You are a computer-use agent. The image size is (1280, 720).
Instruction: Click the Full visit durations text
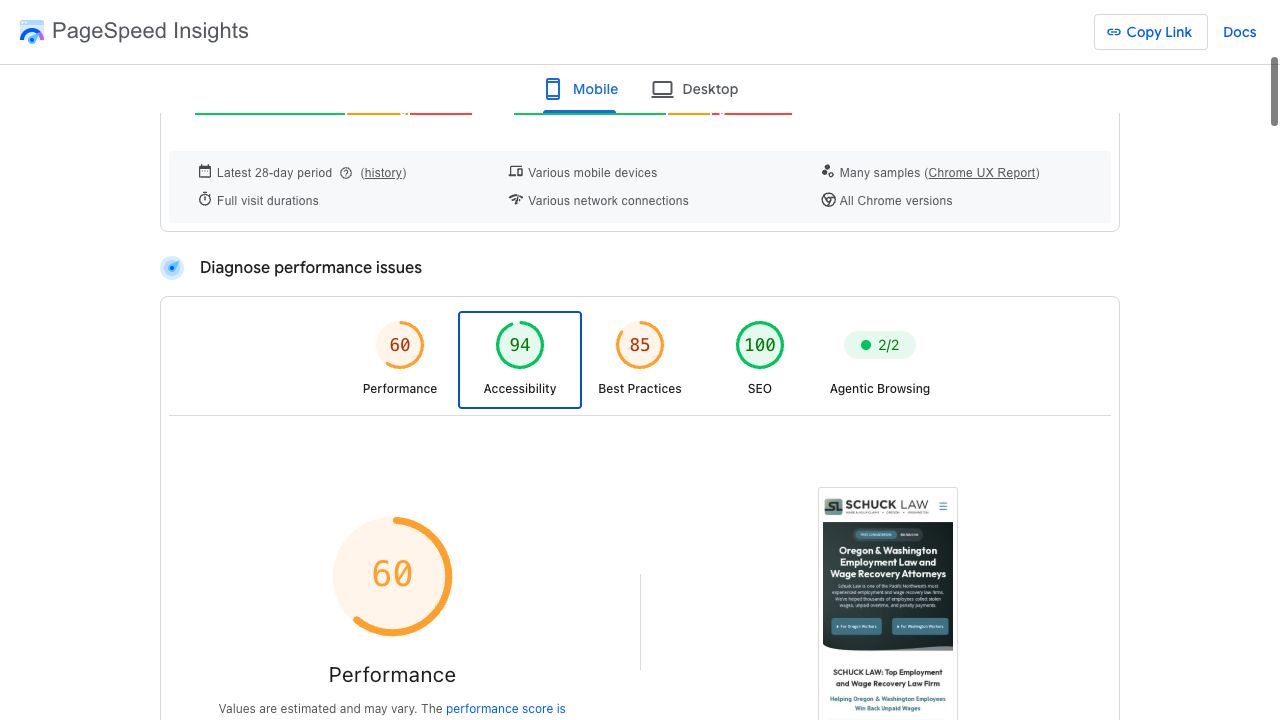pyautogui.click(x=268, y=201)
